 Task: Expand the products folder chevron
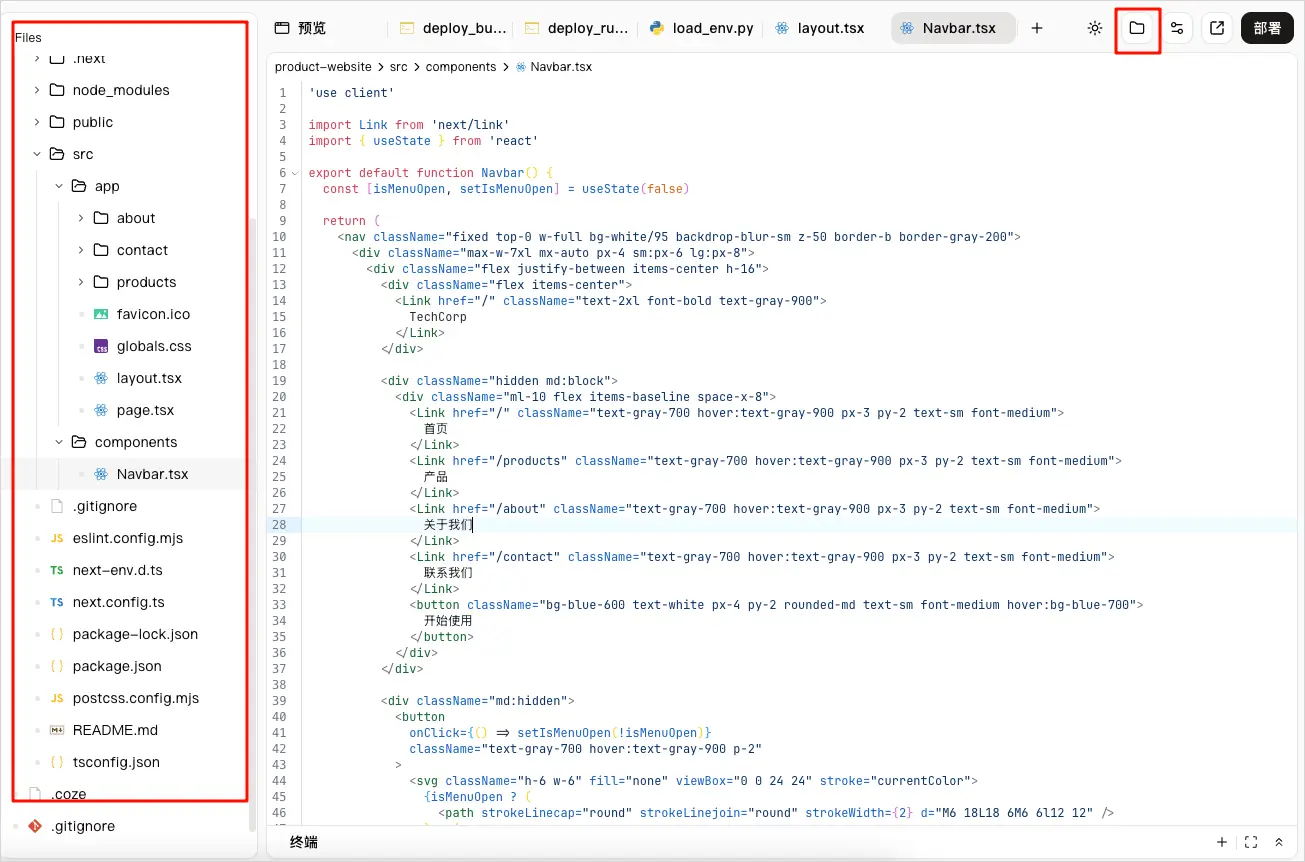[81, 282]
